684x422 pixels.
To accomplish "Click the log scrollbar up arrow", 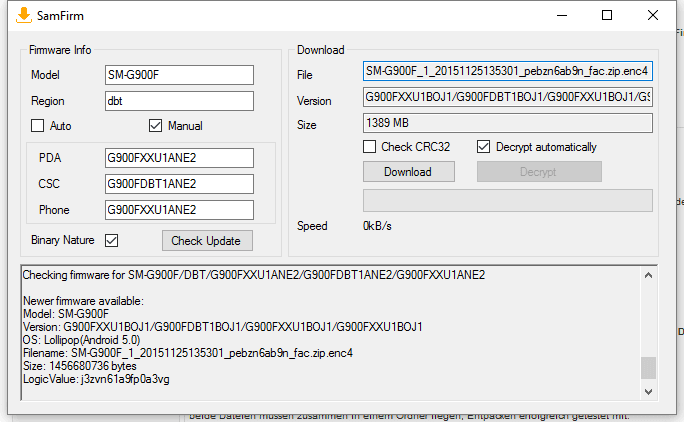I will pyautogui.click(x=648, y=275).
